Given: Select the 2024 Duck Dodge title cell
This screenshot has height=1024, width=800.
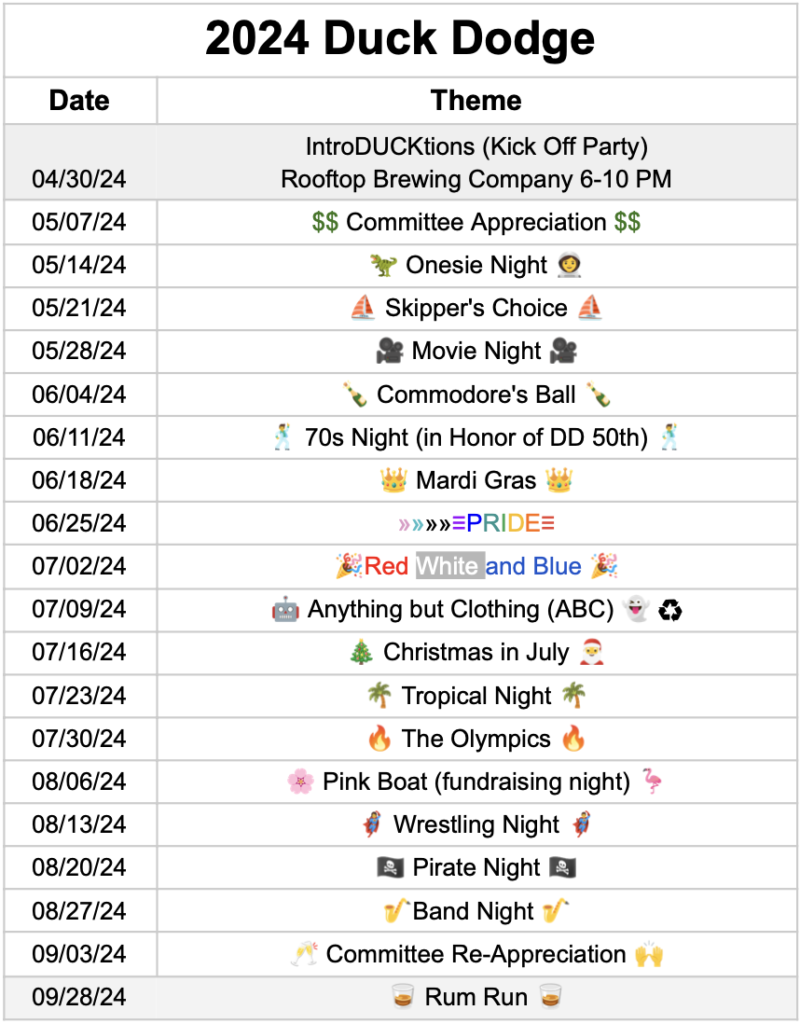Looking at the screenshot, I should pos(400,40).
